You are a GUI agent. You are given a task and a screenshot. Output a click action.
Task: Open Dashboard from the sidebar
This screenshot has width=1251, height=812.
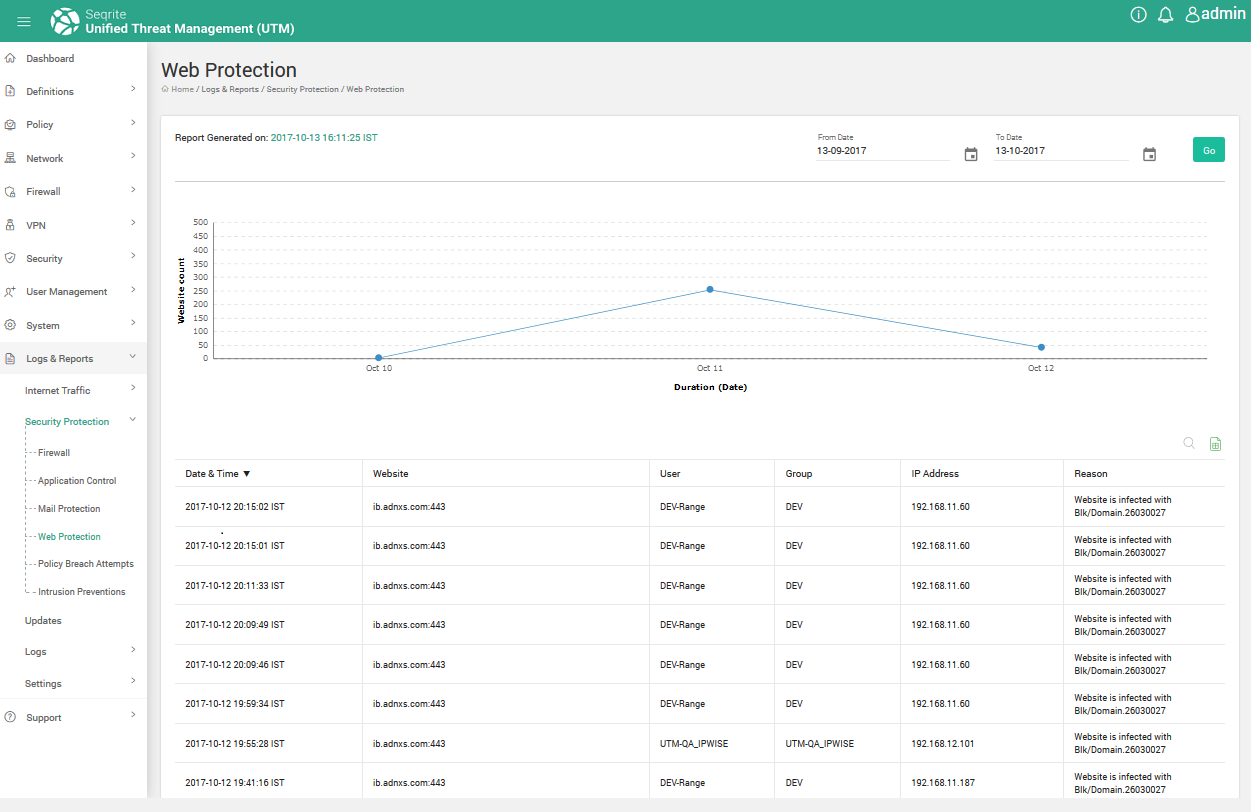(x=50, y=58)
